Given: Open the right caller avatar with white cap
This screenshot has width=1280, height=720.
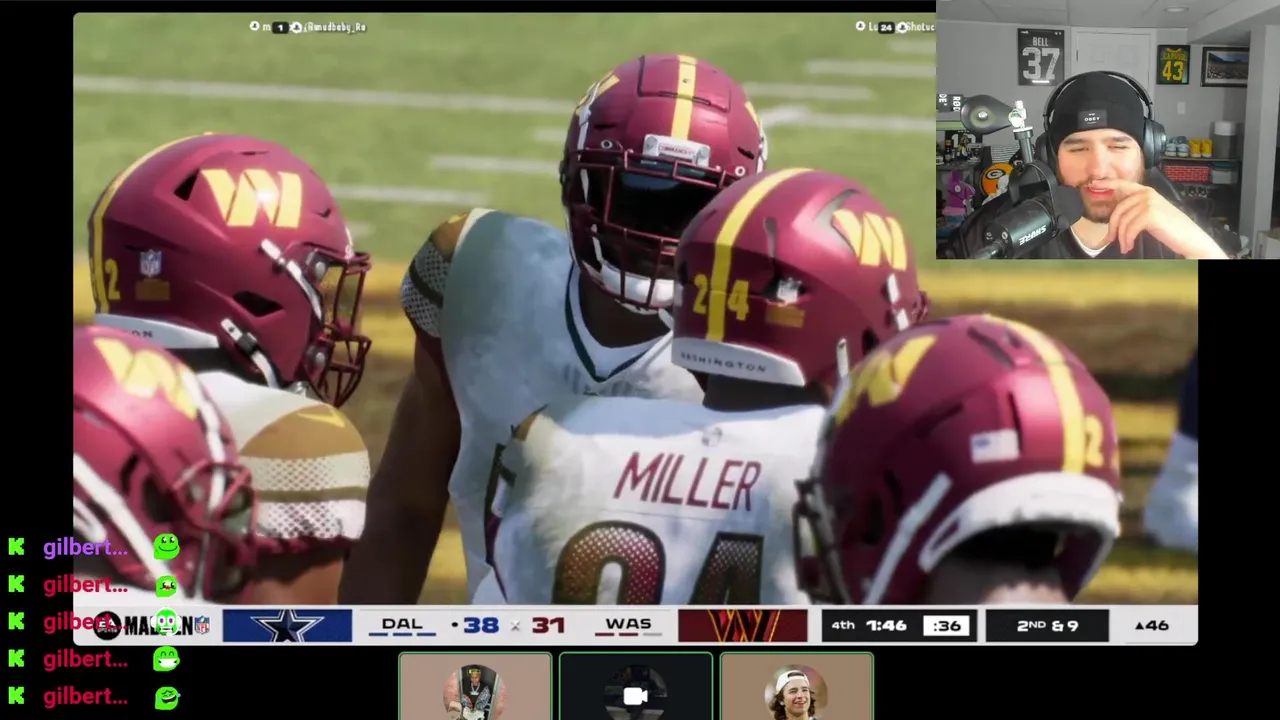Looking at the screenshot, I should click(x=796, y=687).
